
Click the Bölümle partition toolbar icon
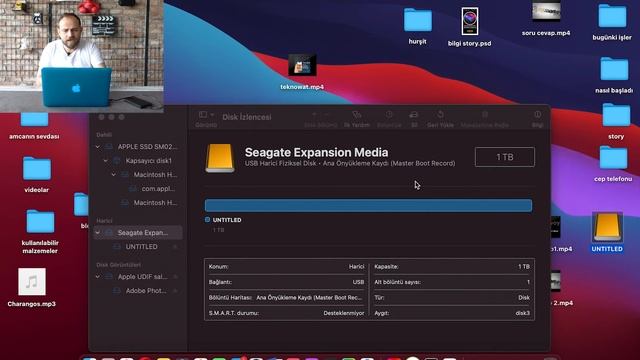[389, 115]
